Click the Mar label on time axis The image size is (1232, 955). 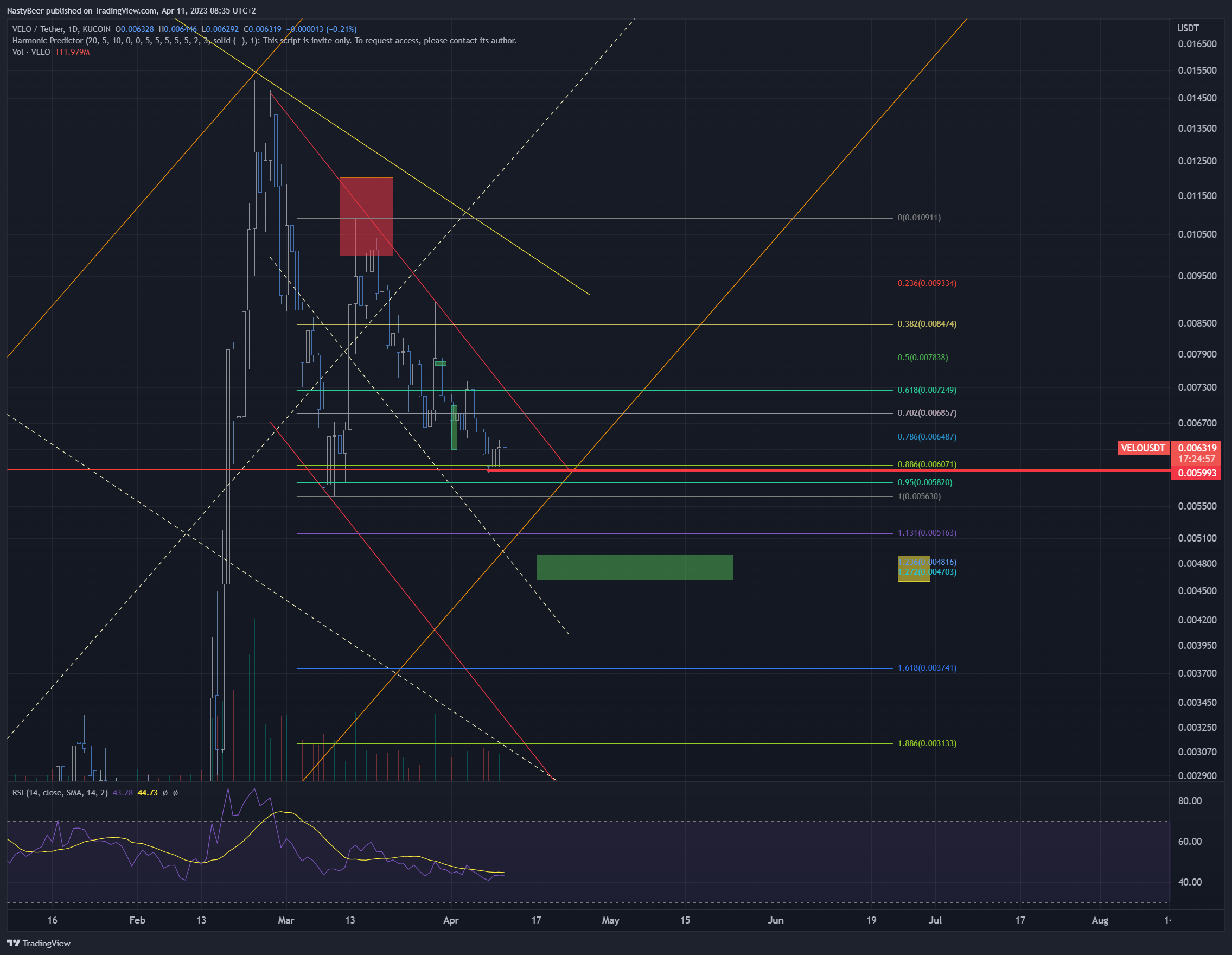(286, 920)
